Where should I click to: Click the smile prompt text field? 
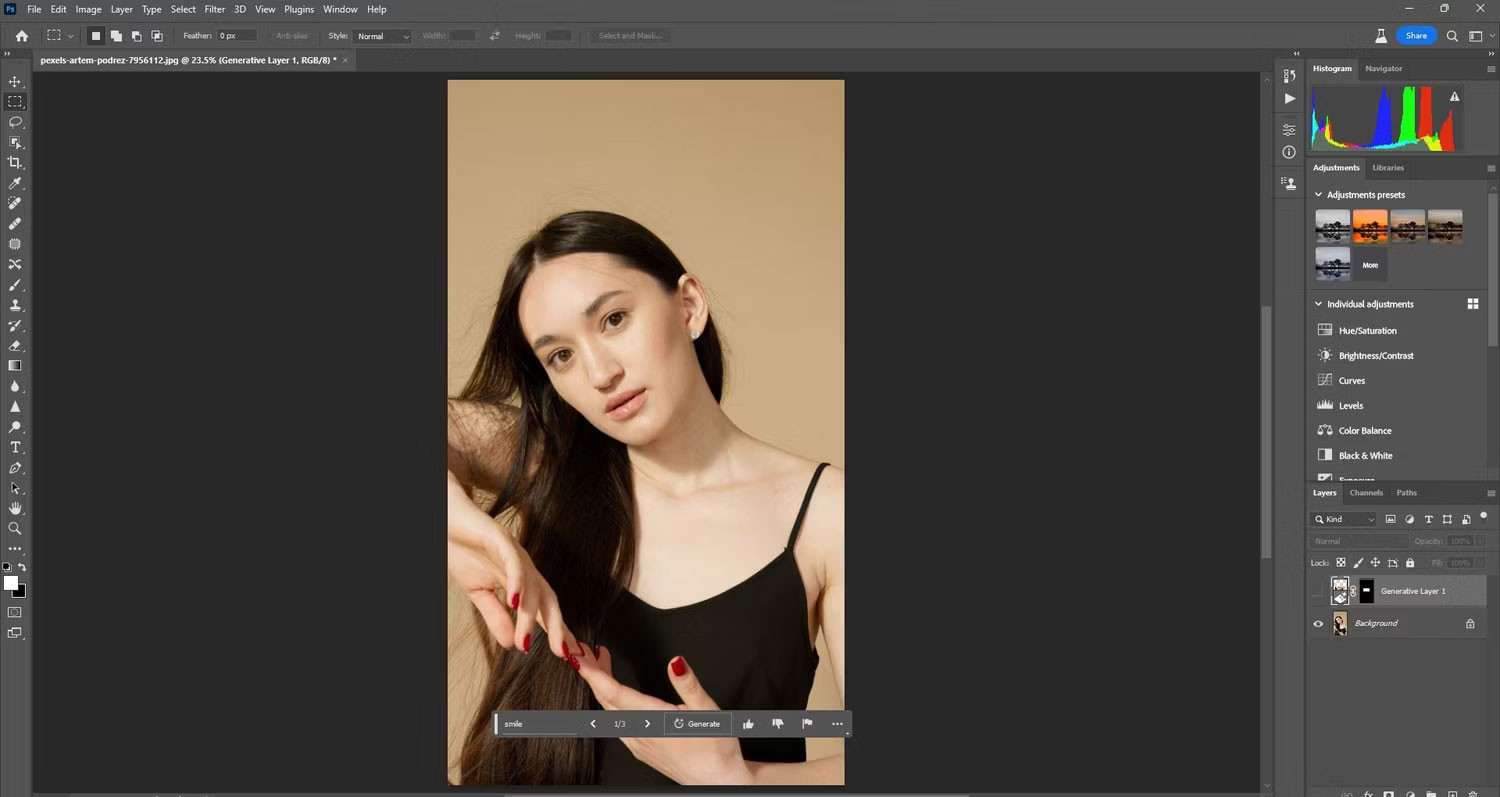point(540,724)
